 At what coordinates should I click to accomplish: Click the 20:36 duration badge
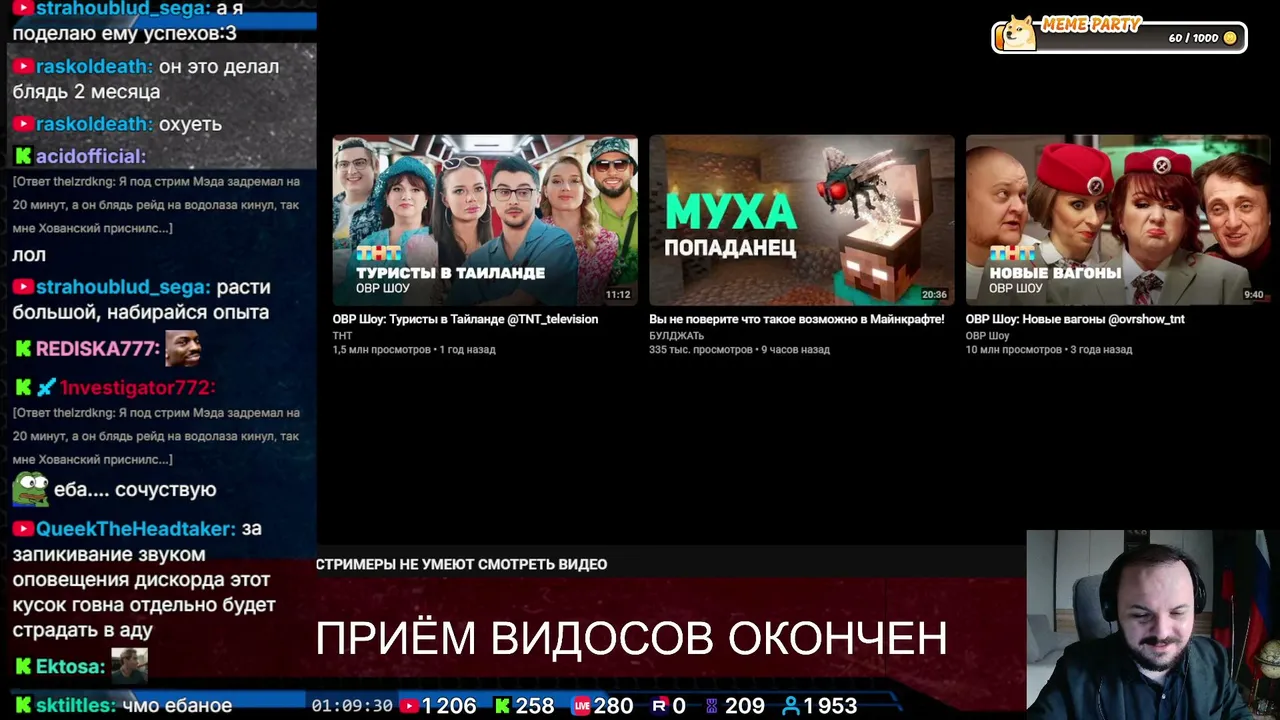point(934,295)
